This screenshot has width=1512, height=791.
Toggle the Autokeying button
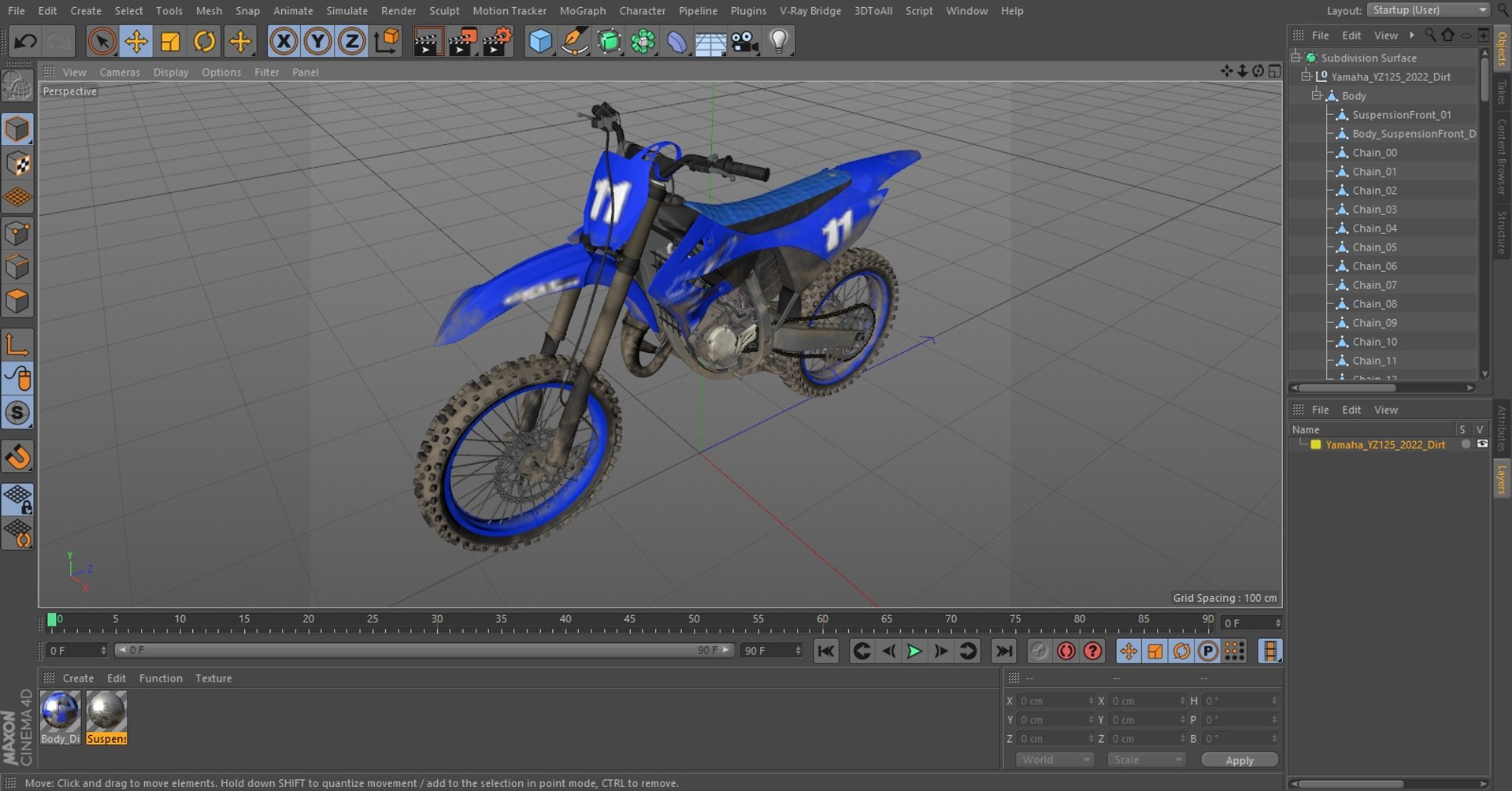[1066, 651]
